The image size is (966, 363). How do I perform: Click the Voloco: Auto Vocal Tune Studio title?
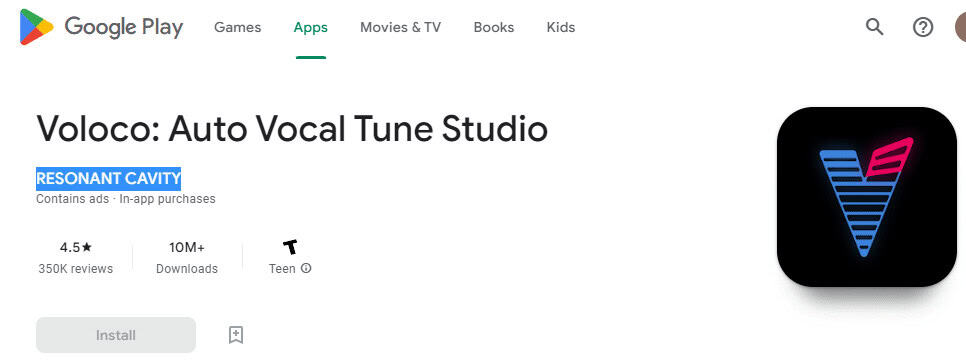[x=292, y=129]
